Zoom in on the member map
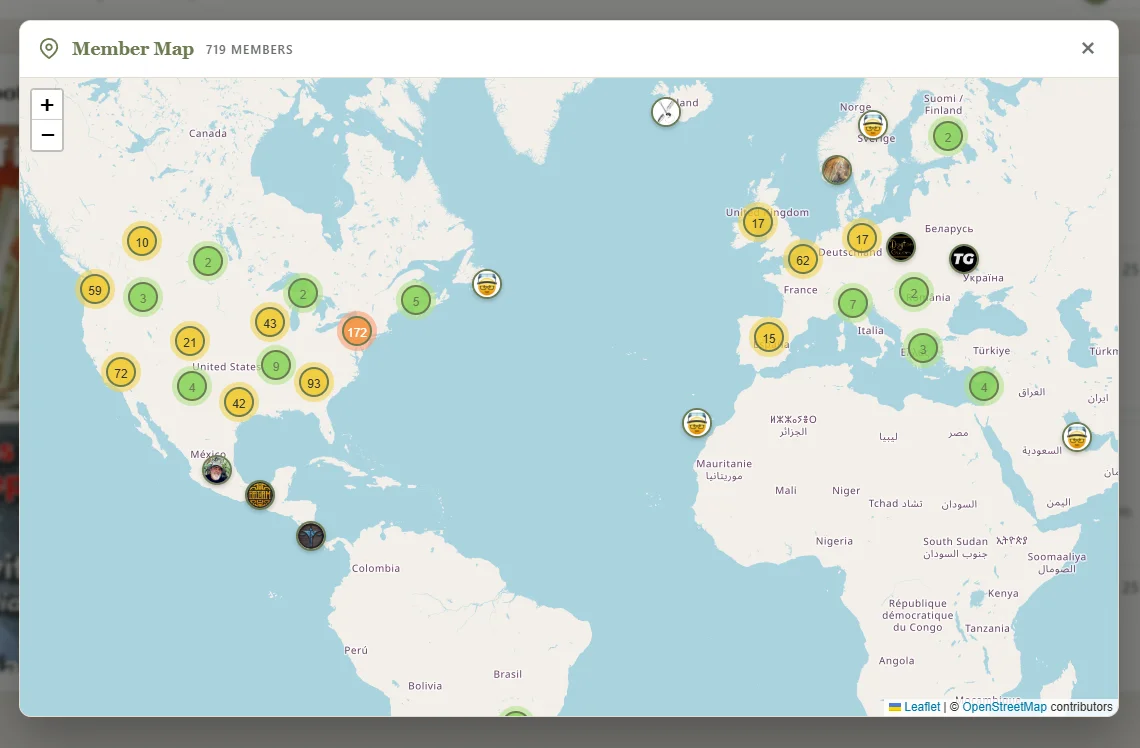The width and height of the screenshot is (1140, 748). (x=47, y=105)
